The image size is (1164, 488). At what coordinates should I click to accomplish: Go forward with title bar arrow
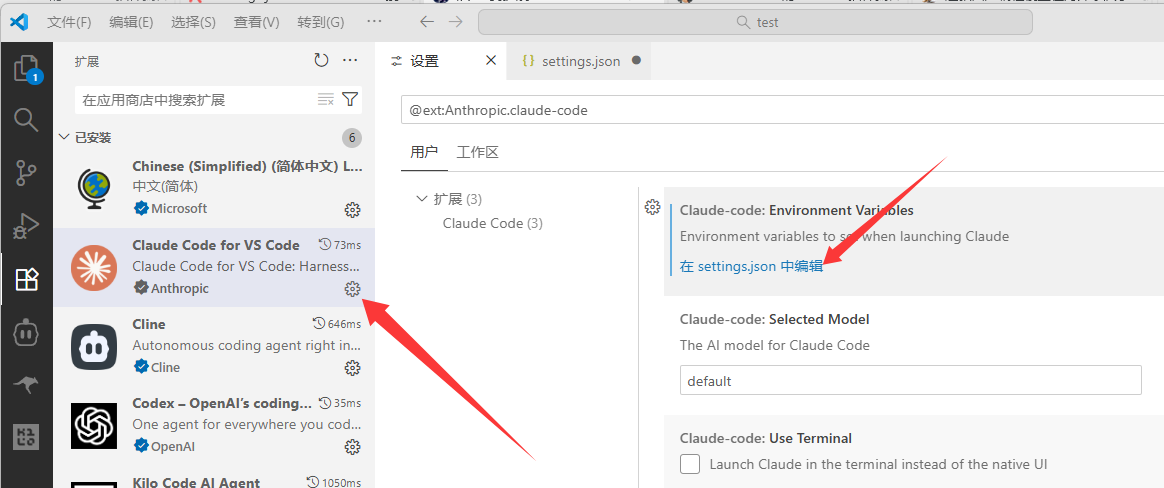pos(455,22)
